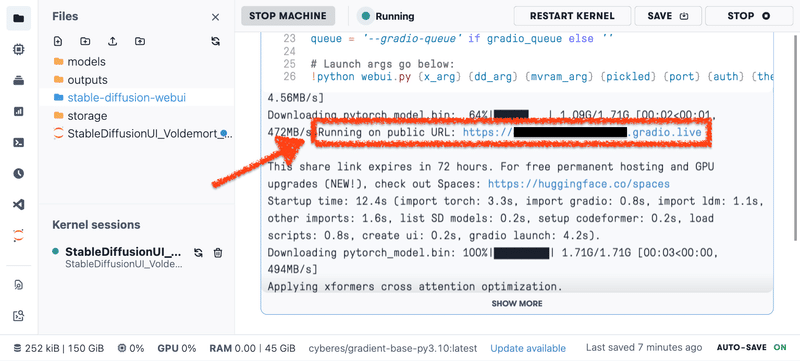800x361 pixels.
Task: Toggle AUTO-SAVE ON in status bar
Action: click(752, 348)
